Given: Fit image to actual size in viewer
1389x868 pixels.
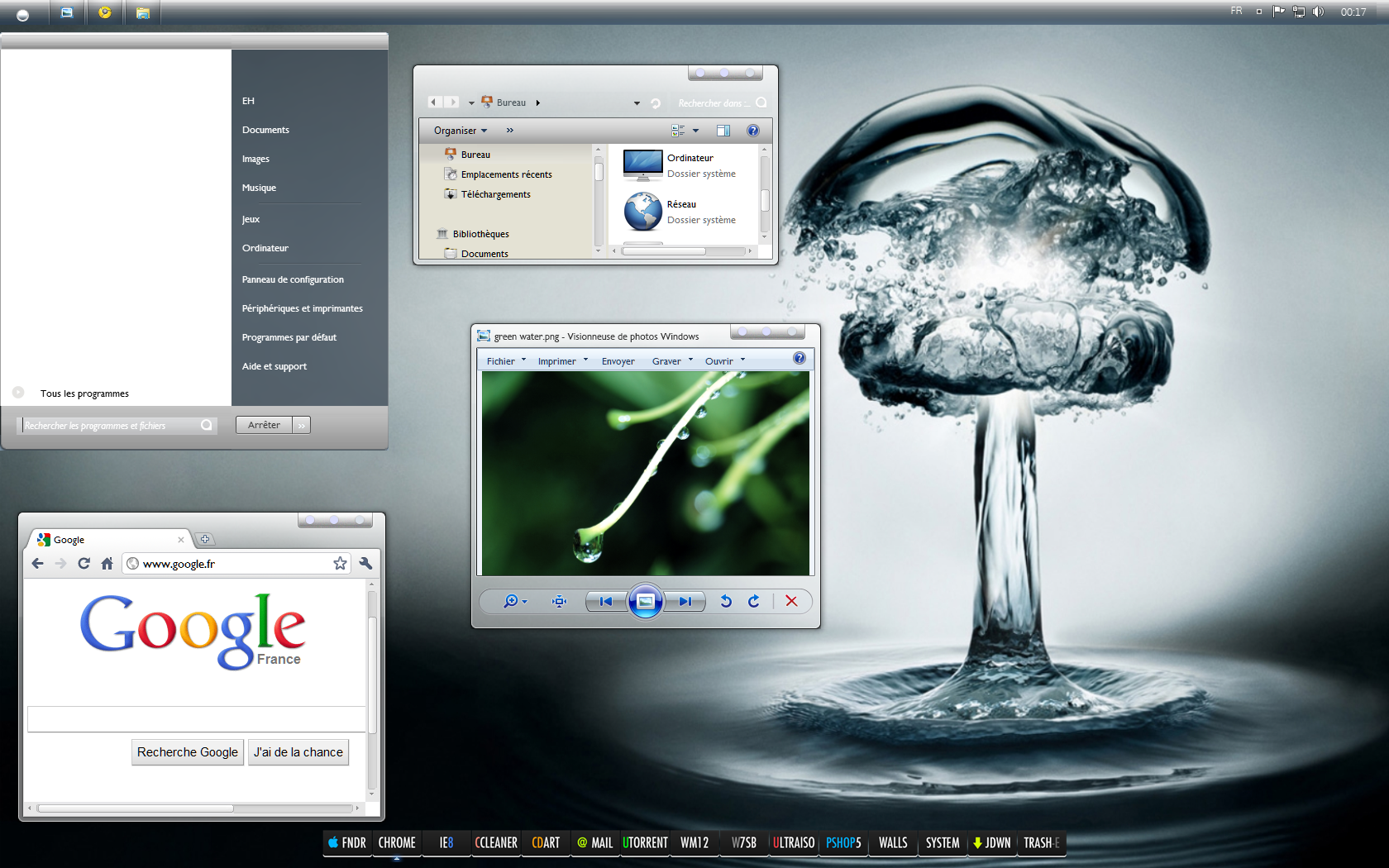Looking at the screenshot, I should [x=560, y=601].
